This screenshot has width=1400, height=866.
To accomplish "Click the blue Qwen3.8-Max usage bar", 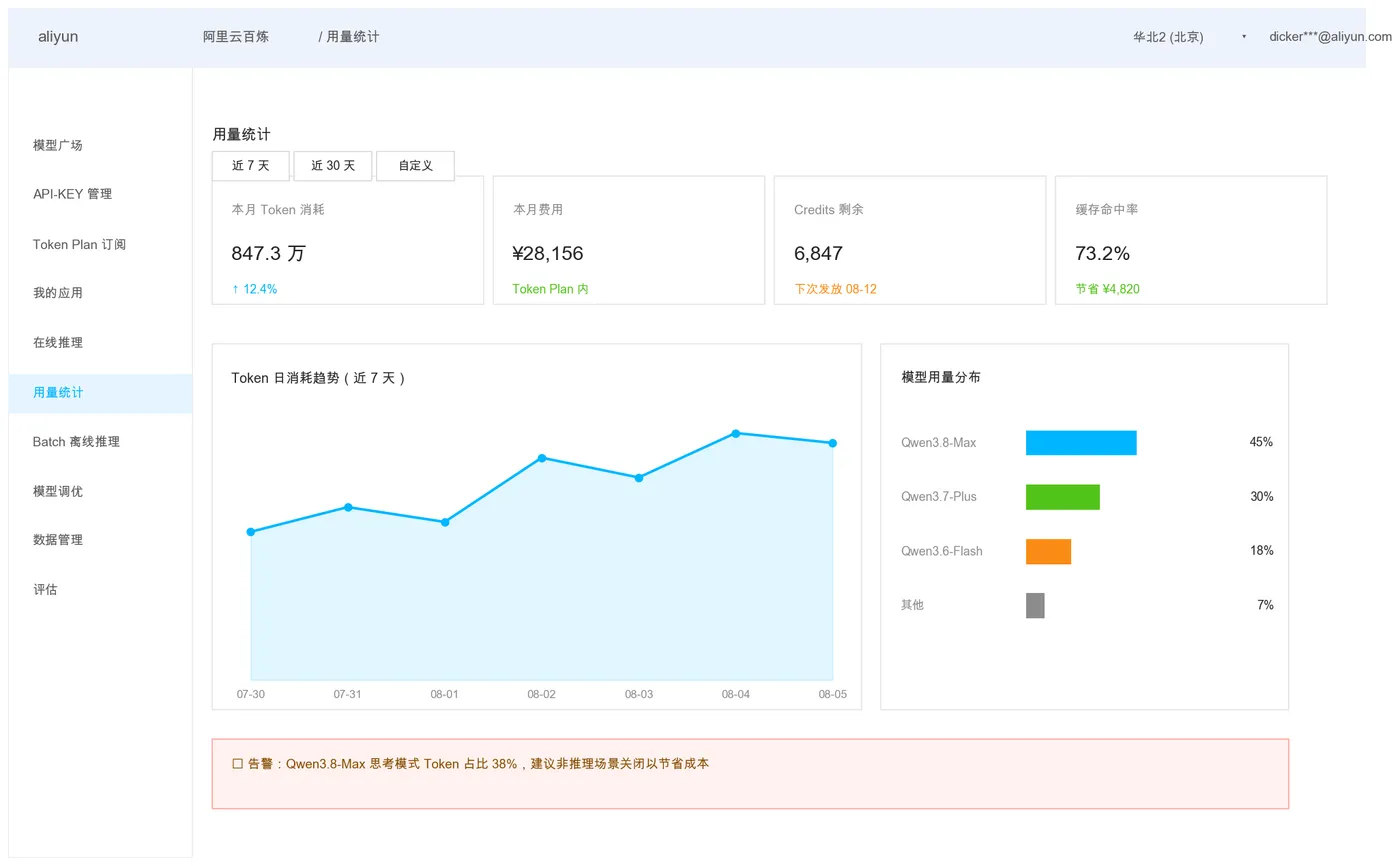I will pos(1081,443).
